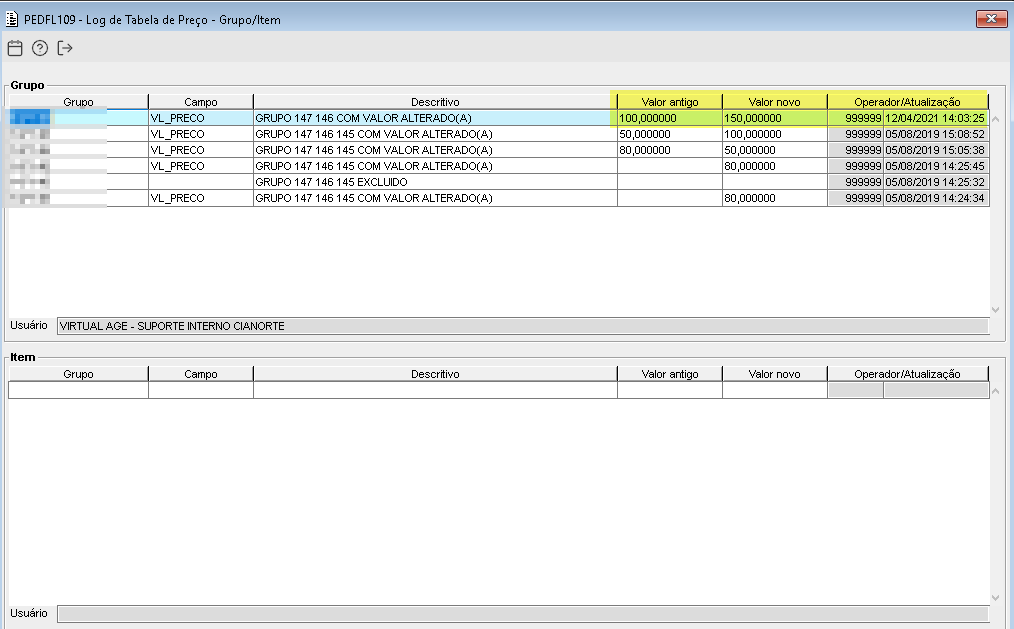
Task: Click Item table scrollbar up arrow
Action: 996,391
